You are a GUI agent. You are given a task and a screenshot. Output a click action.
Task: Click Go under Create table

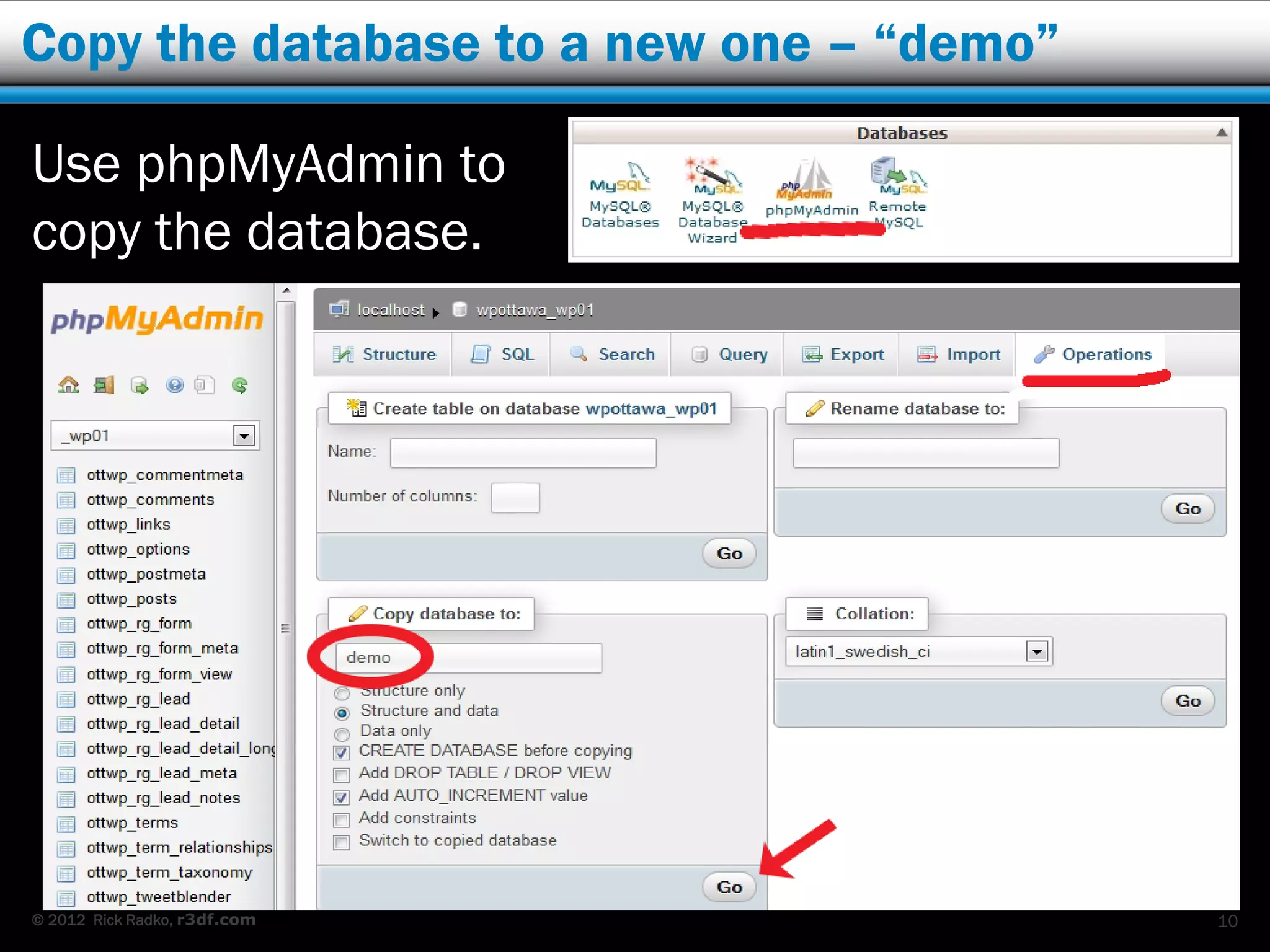[x=729, y=553]
